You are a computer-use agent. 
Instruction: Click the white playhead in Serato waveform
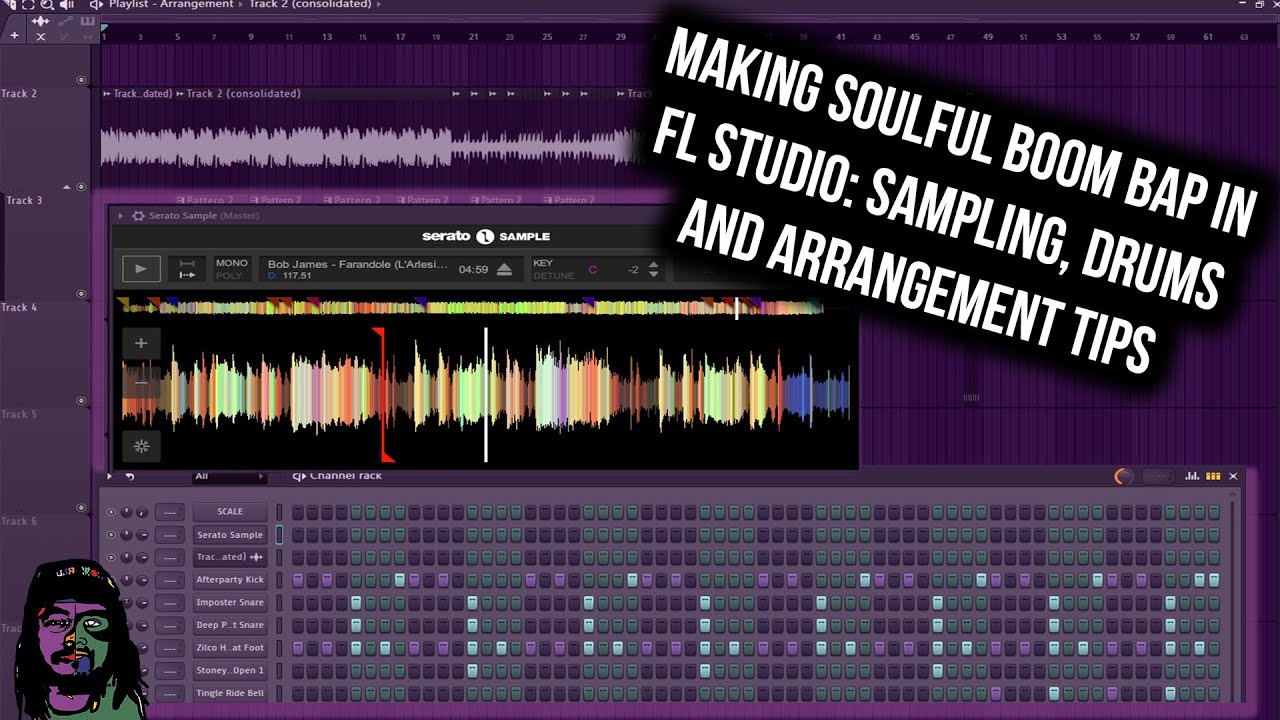click(x=486, y=394)
